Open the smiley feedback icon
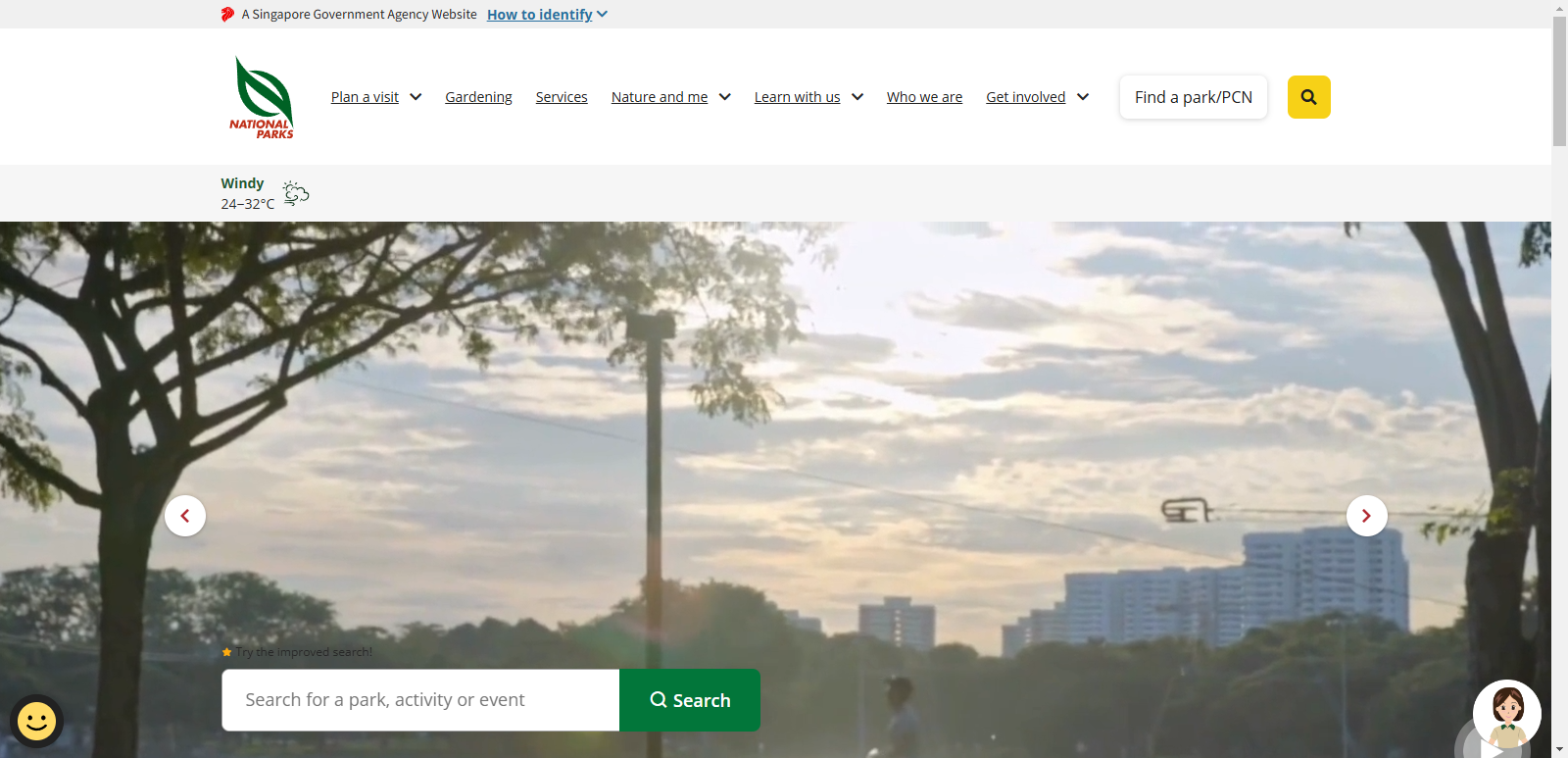The image size is (1568, 758). pos(37,722)
